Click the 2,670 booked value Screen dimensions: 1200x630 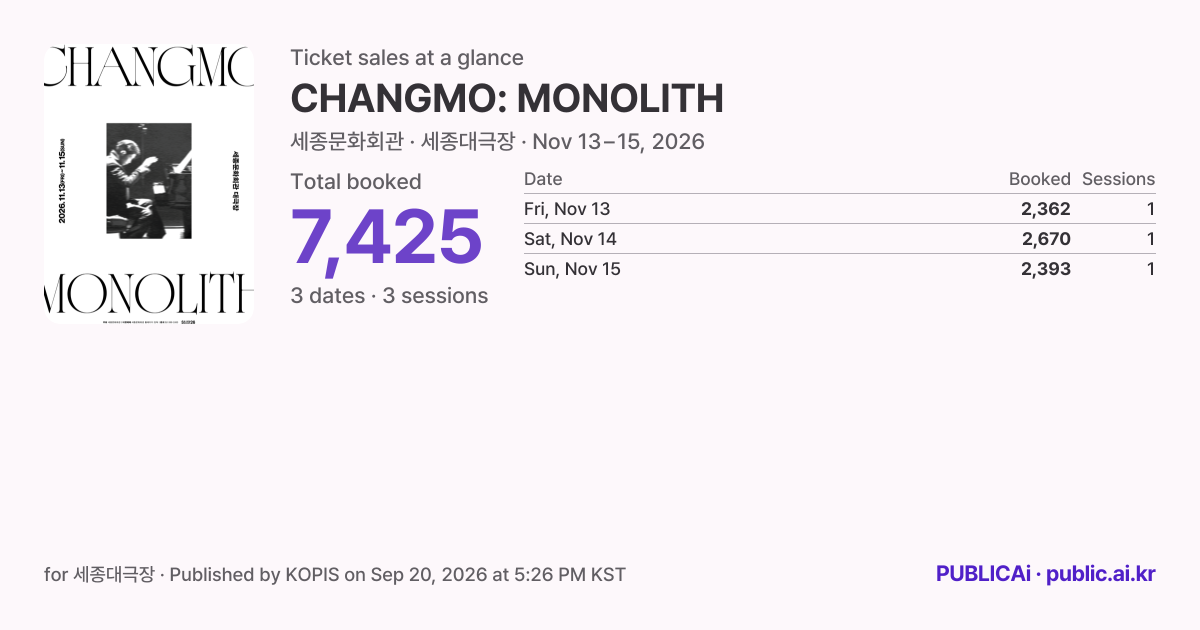point(1046,239)
